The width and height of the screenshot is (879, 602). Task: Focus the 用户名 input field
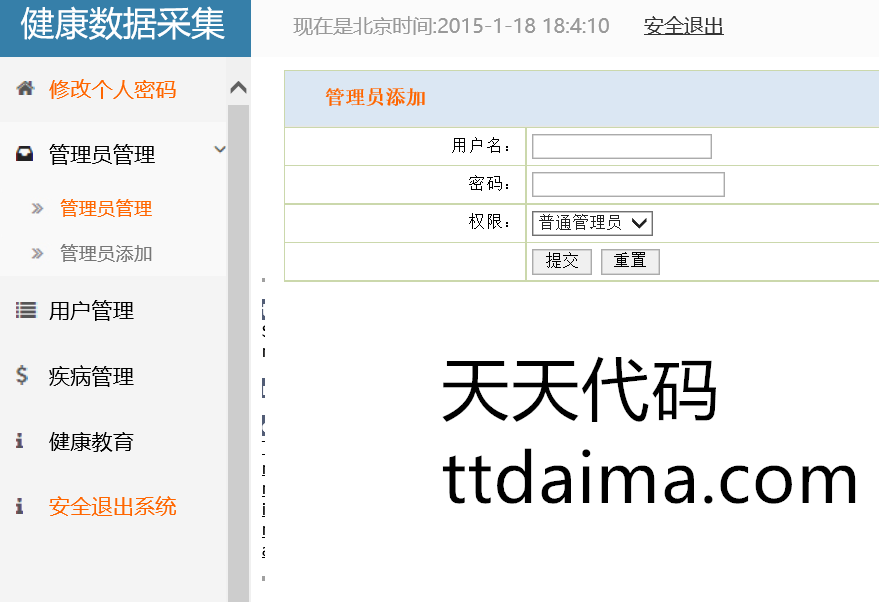(621, 147)
